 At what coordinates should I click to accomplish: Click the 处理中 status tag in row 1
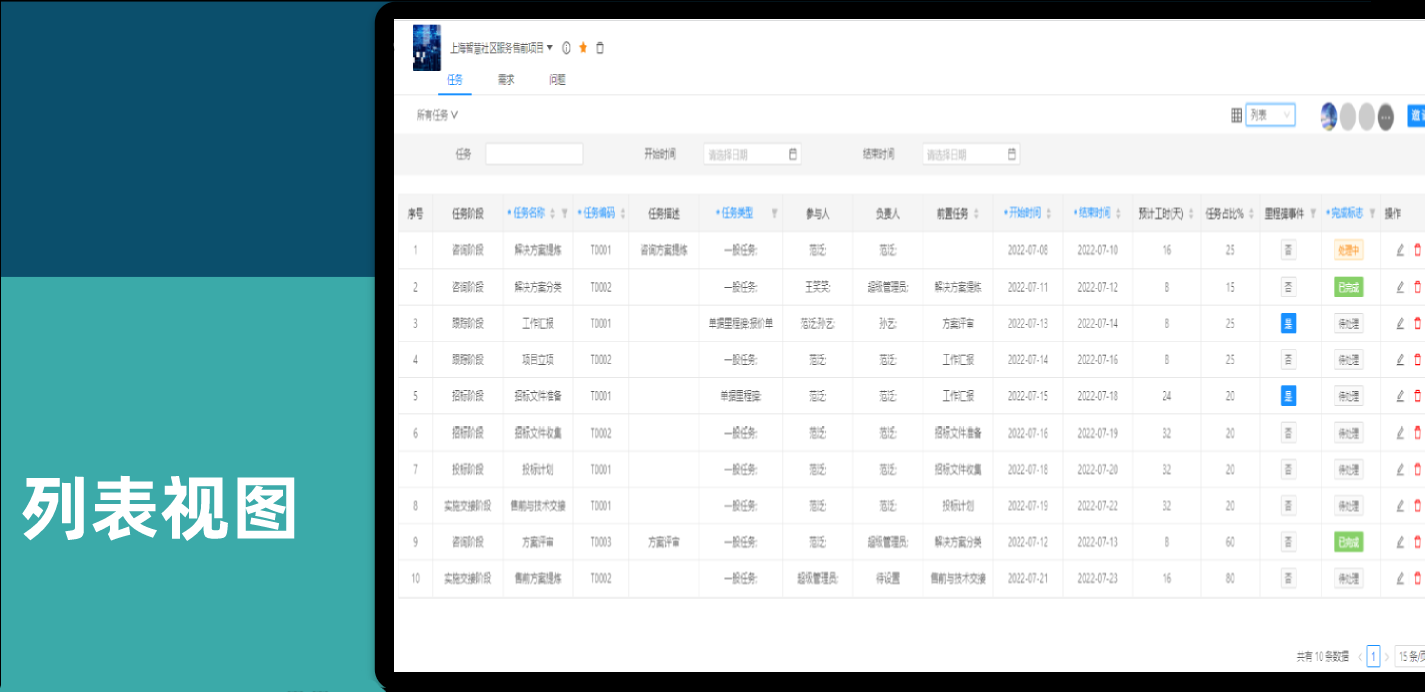[x=1348, y=250]
